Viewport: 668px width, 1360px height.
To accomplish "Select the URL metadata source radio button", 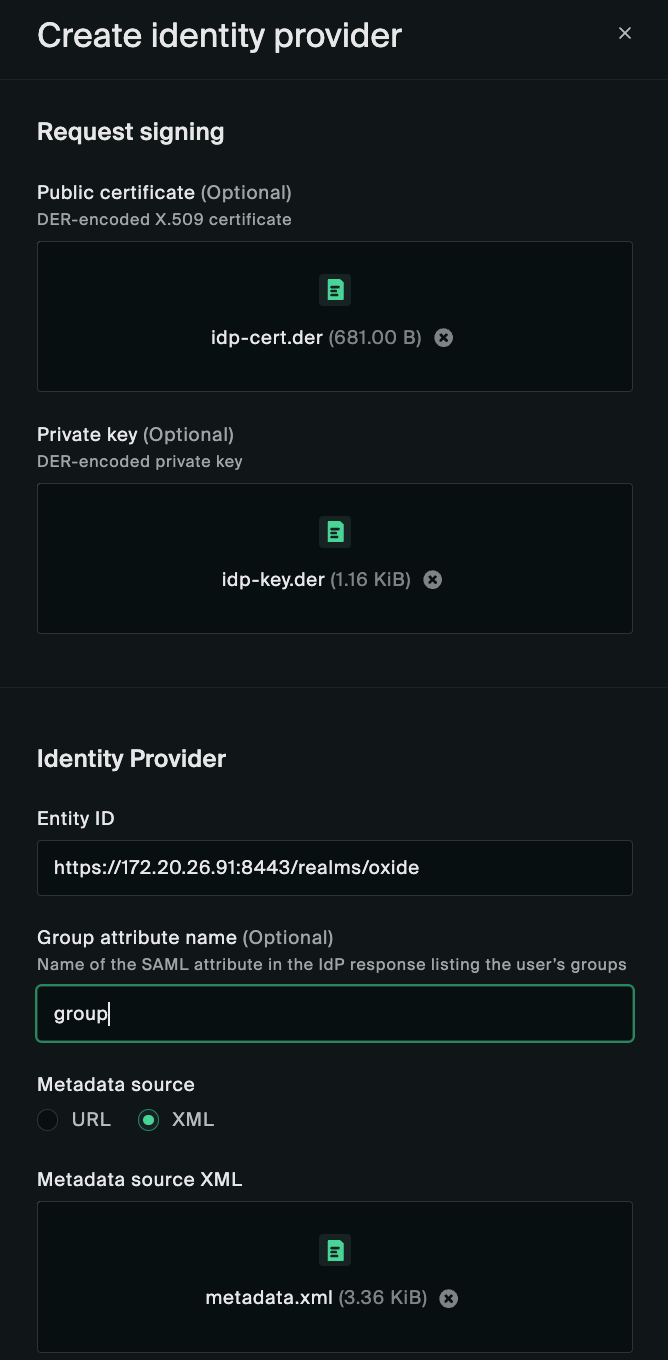I will (x=48, y=1120).
